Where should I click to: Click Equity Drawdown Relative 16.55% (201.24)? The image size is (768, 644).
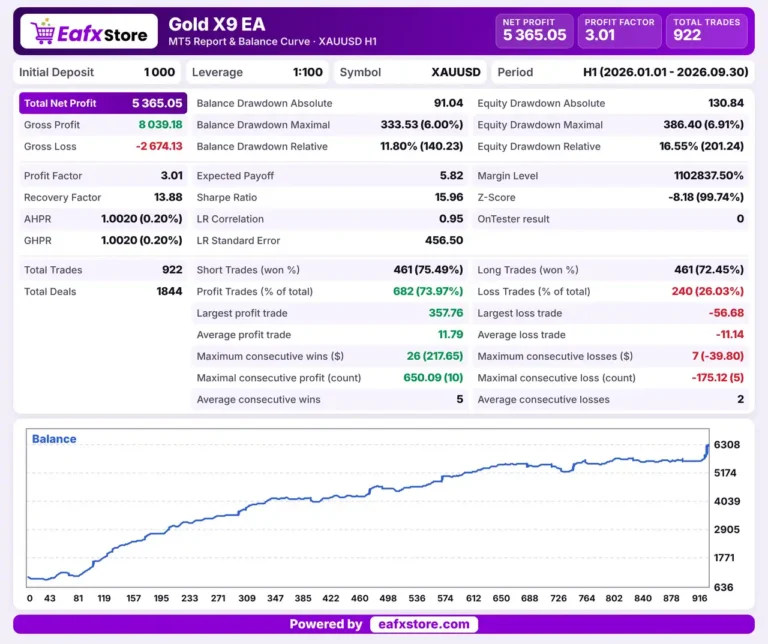pos(701,146)
